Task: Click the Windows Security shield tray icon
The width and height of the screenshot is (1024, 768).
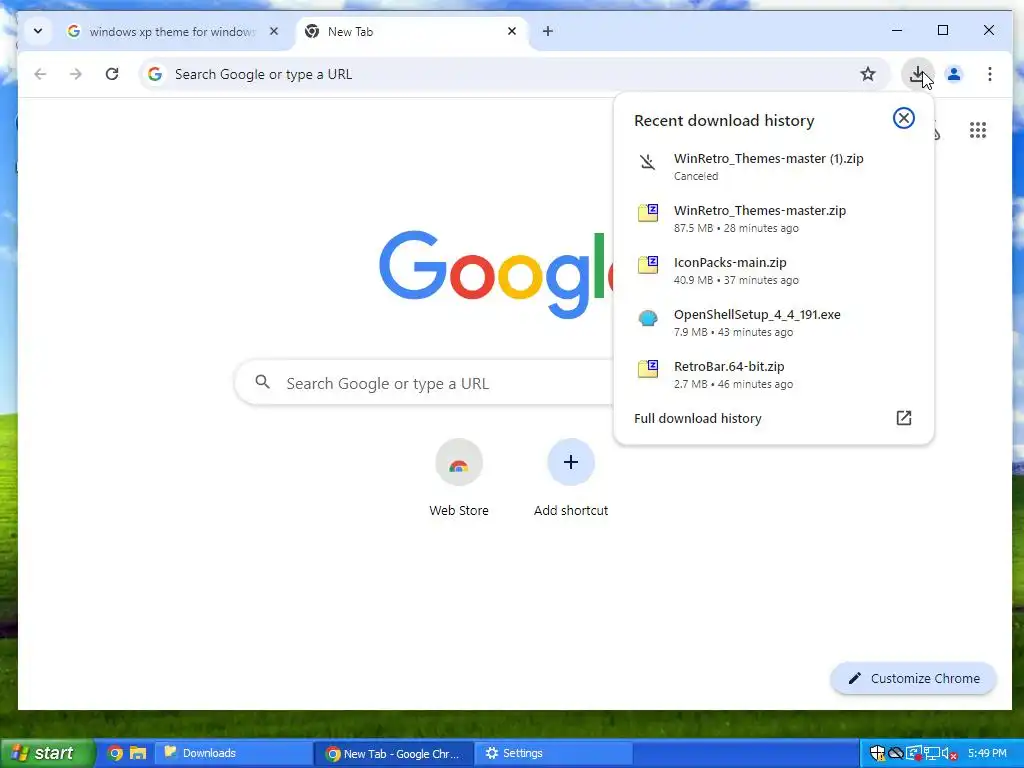Action: click(877, 754)
